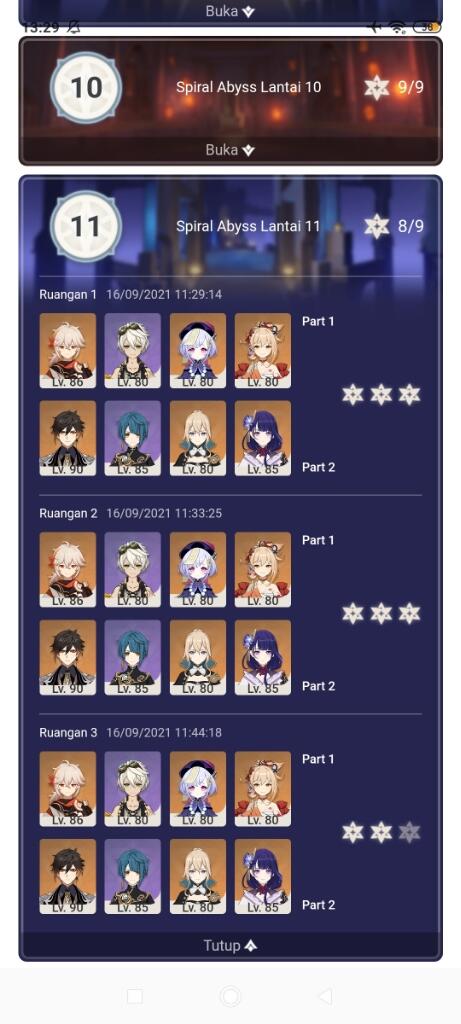Open the Spiral Abyss Lantai 11 header
Viewport: 461px width, 1024px height.
click(248, 227)
